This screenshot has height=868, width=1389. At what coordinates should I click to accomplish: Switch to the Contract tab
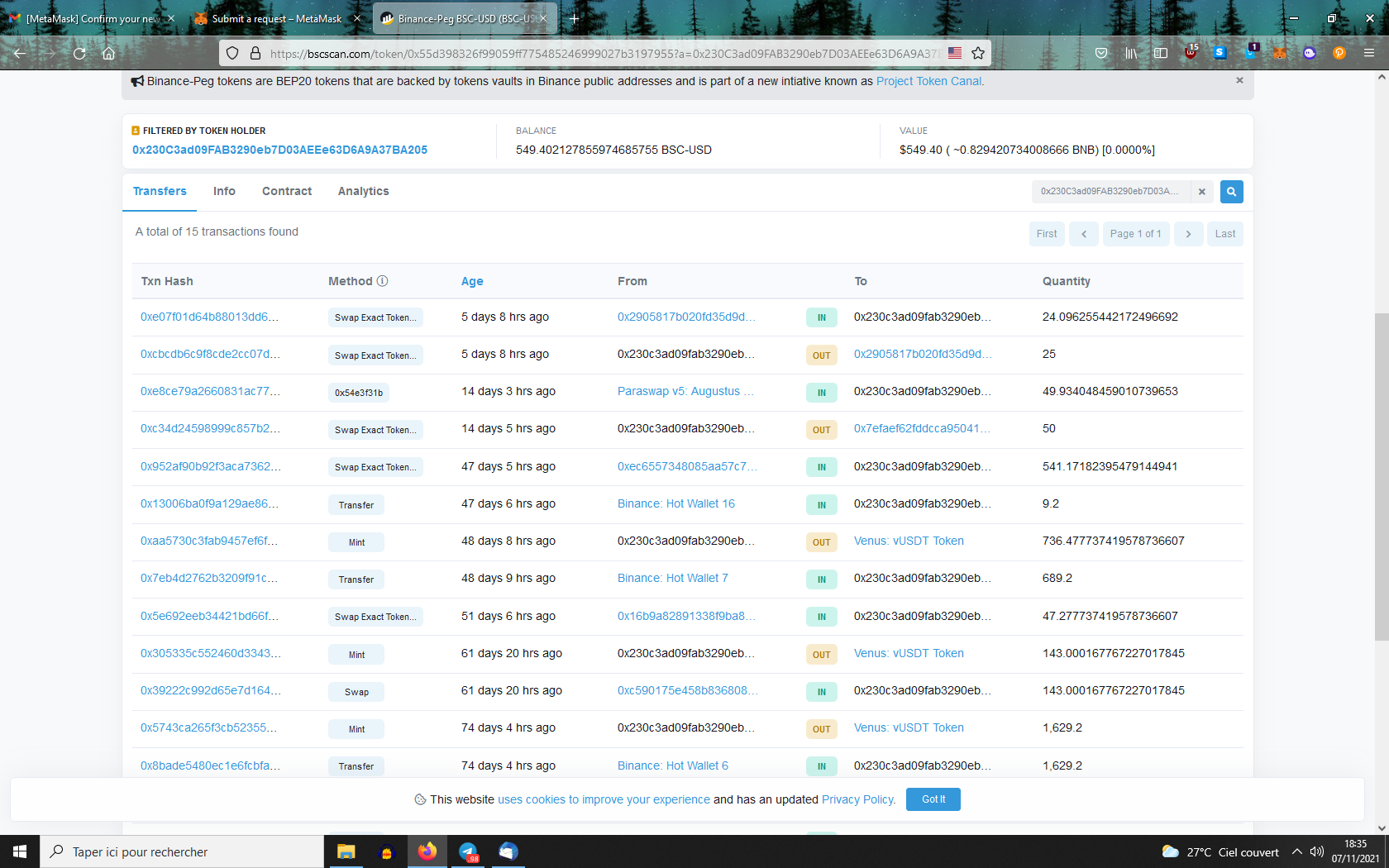click(287, 191)
